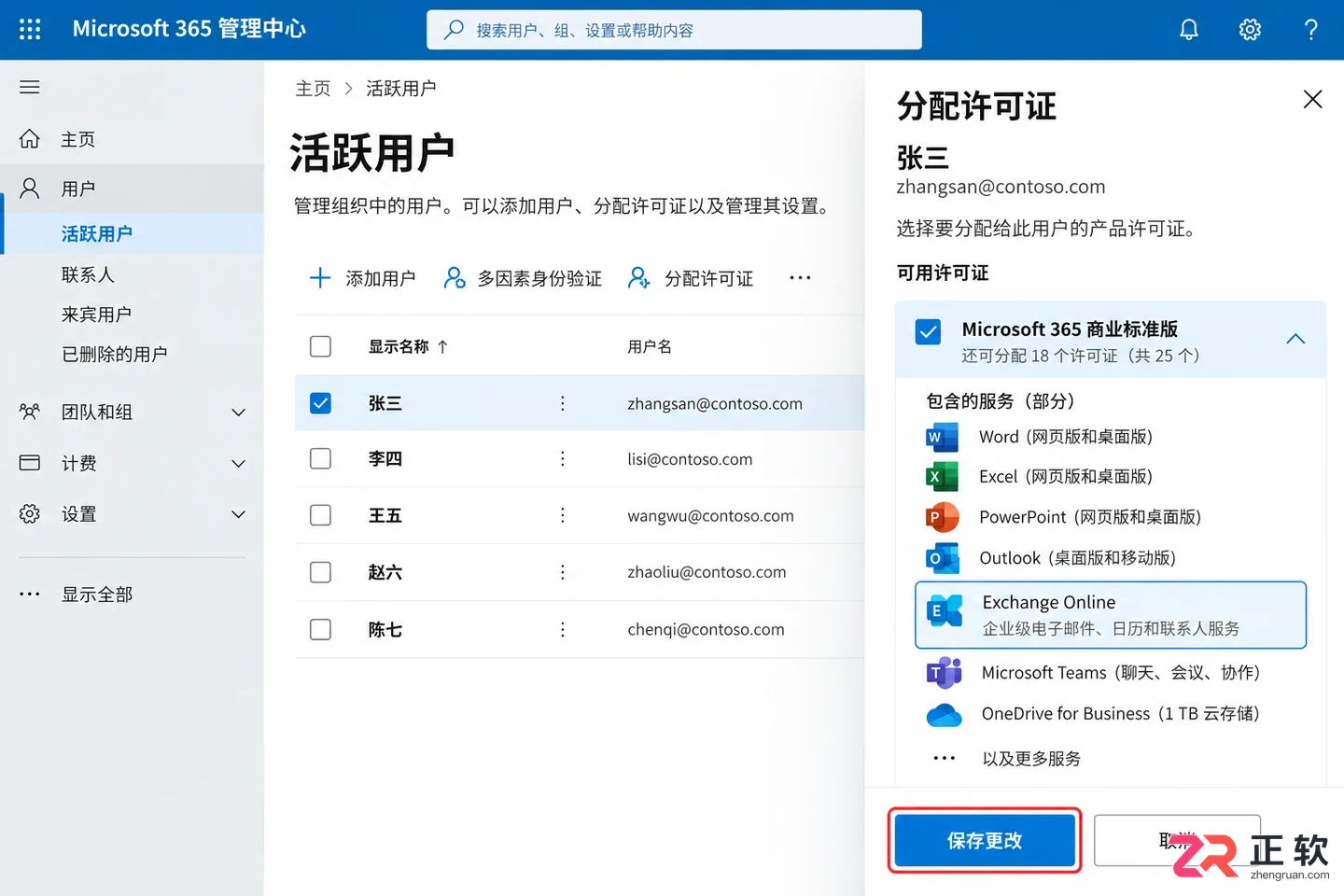
Task: Open 已删除的用户 in sidebar
Action: click(115, 355)
